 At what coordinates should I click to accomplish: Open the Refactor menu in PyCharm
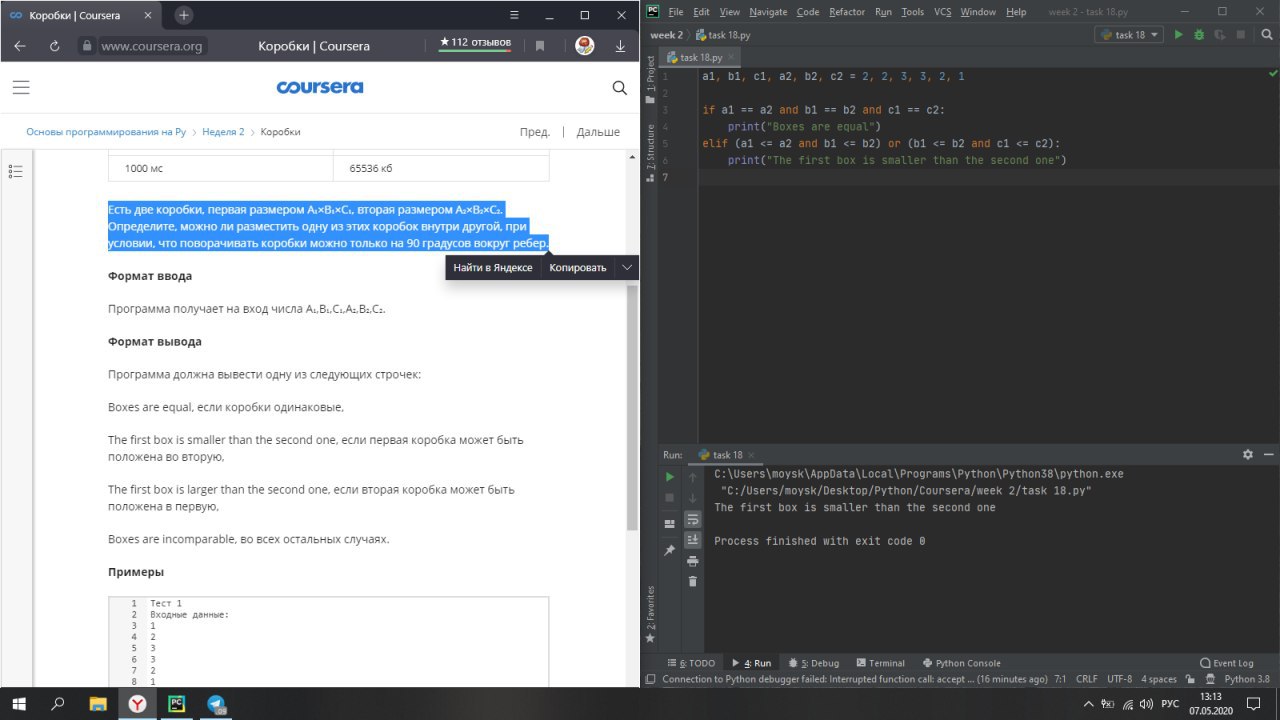click(847, 12)
